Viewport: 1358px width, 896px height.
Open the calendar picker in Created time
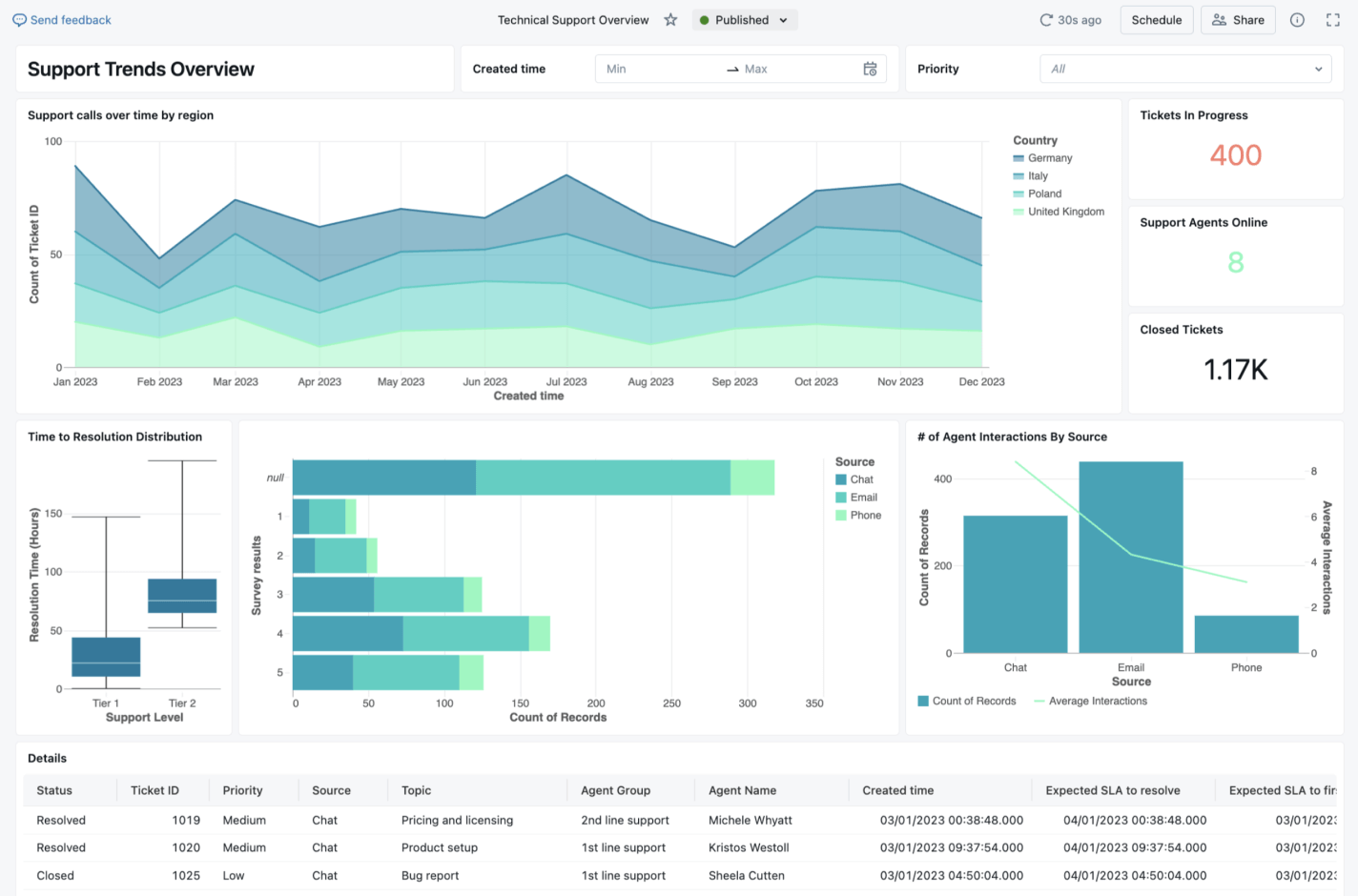870,69
